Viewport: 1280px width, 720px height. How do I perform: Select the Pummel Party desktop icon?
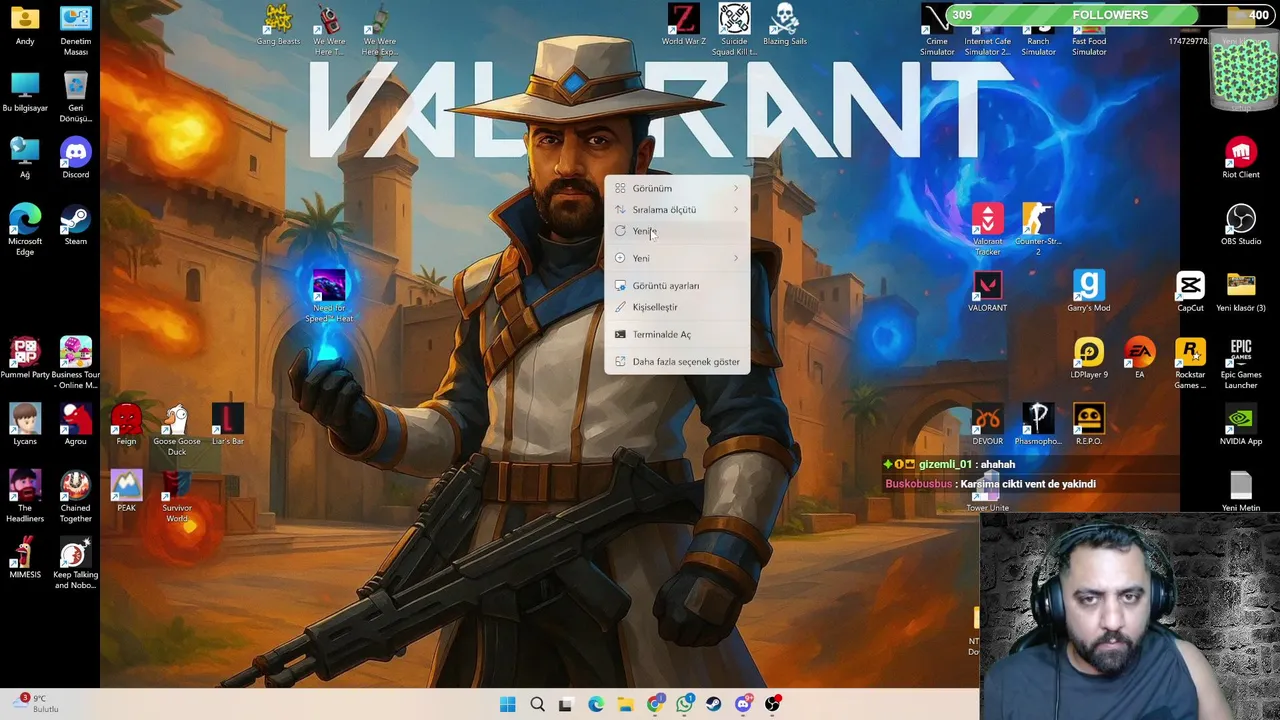point(25,359)
